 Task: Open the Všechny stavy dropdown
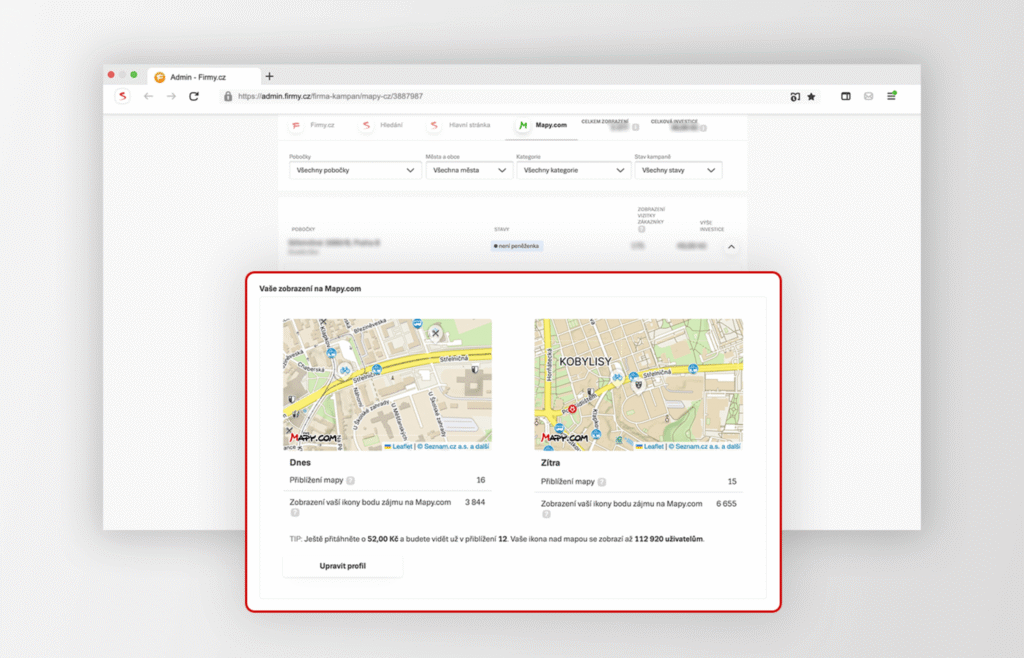click(678, 170)
